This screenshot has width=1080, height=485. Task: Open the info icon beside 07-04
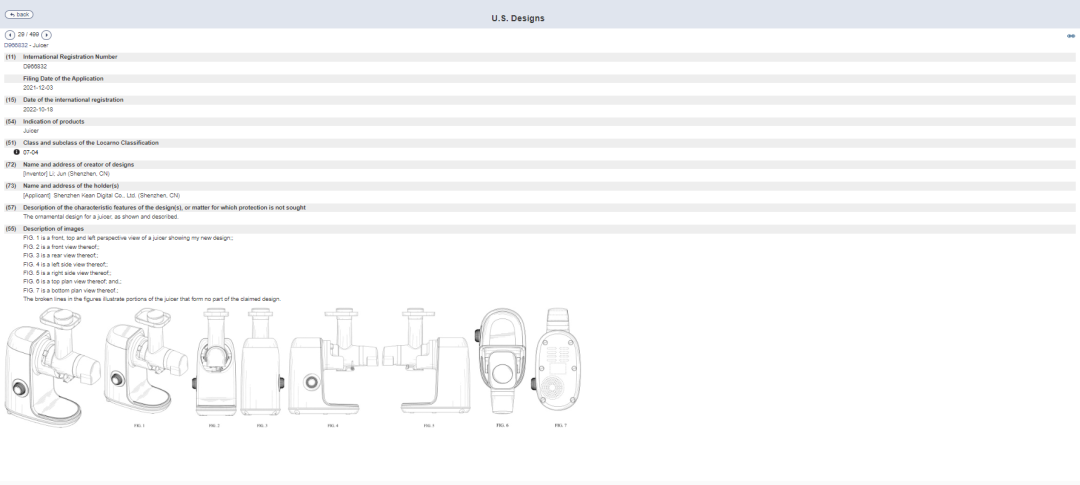click(x=17, y=152)
